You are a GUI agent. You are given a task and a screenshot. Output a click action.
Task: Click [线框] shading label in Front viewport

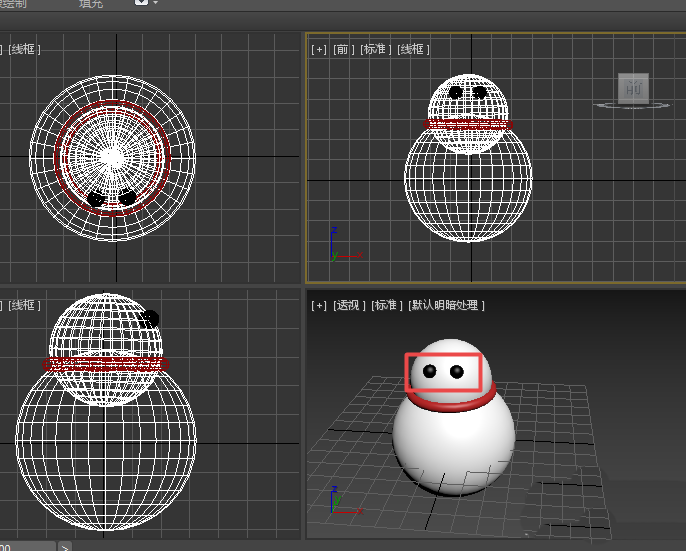coord(413,49)
